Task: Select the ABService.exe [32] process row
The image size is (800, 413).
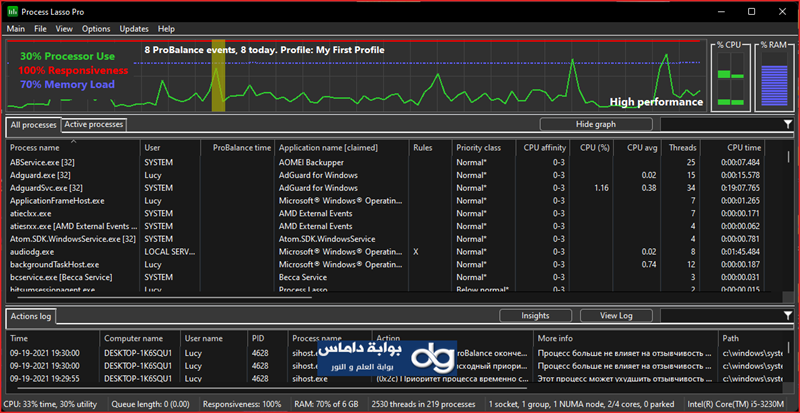Action: tap(385, 162)
